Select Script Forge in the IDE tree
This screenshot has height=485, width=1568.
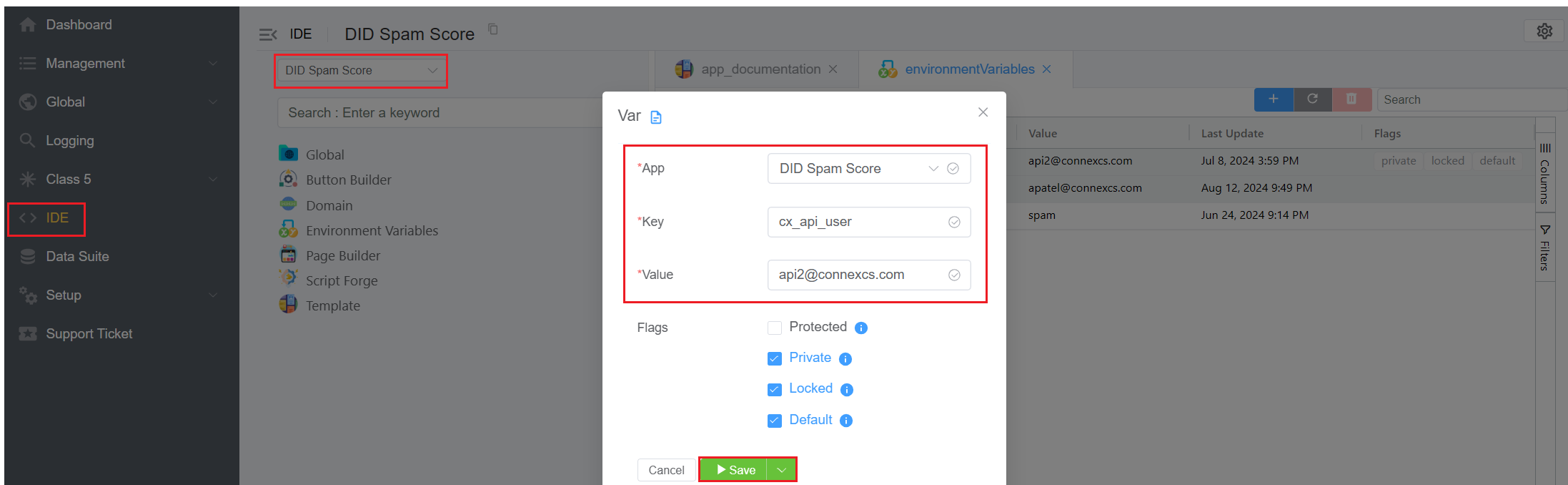341,281
